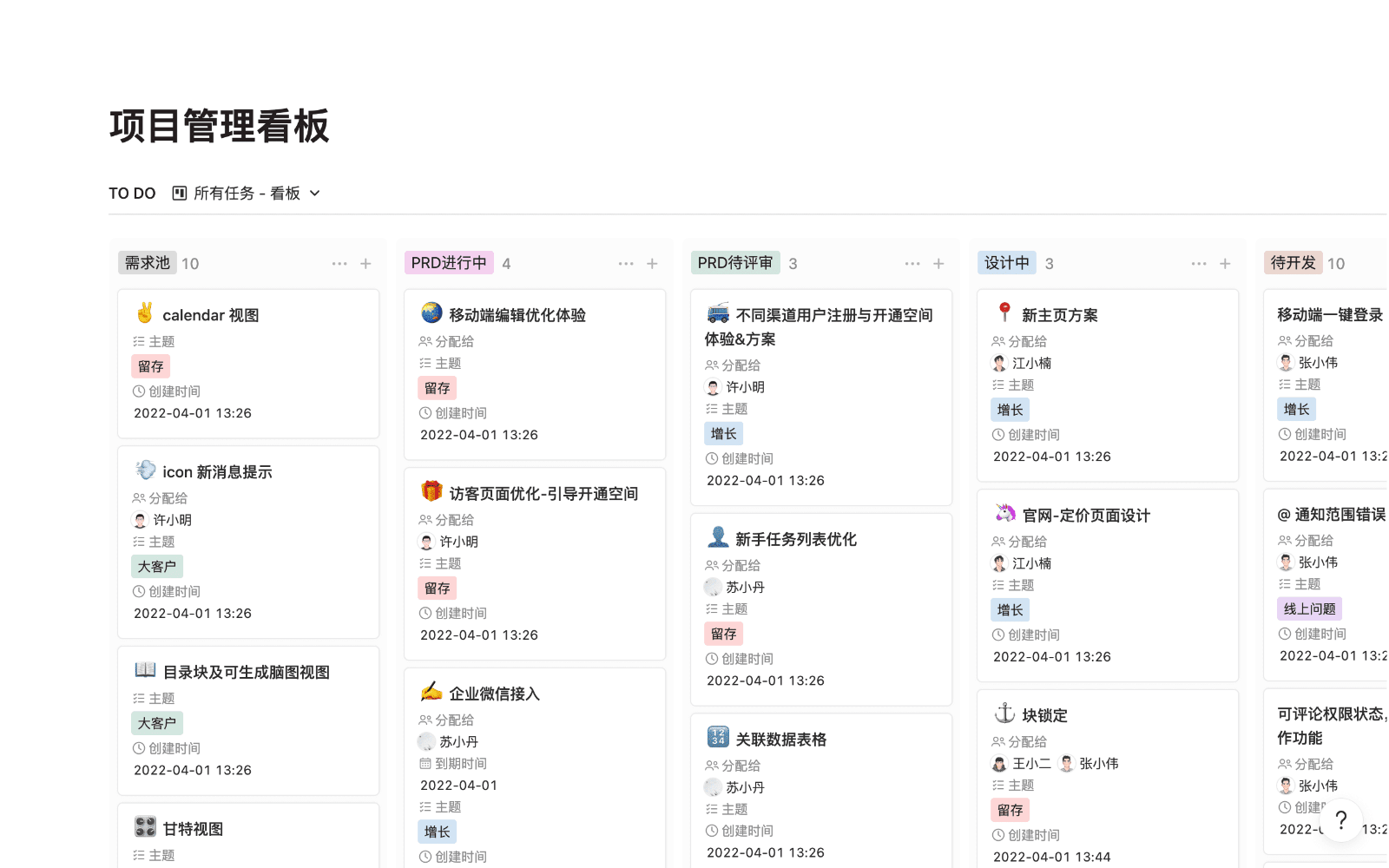The height and width of the screenshot is (868, 1389).
Task: Add a card to the PRD进行中 column
Action: click(x=652, y=263)
